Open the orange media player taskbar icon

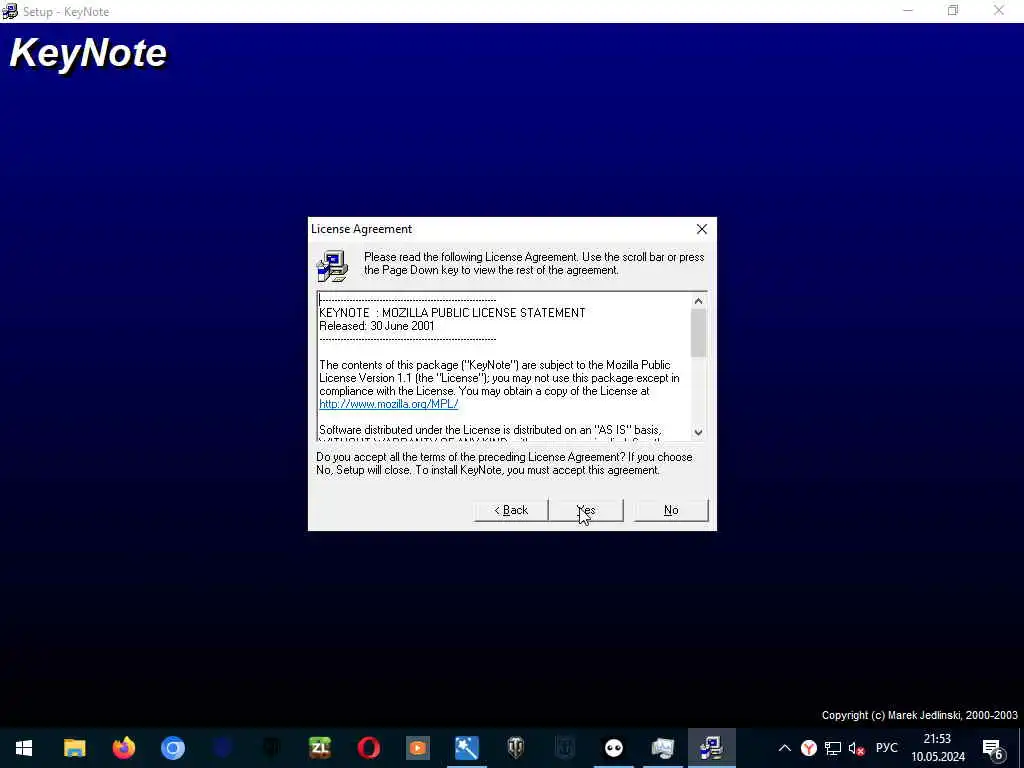(x=418, y=748)
